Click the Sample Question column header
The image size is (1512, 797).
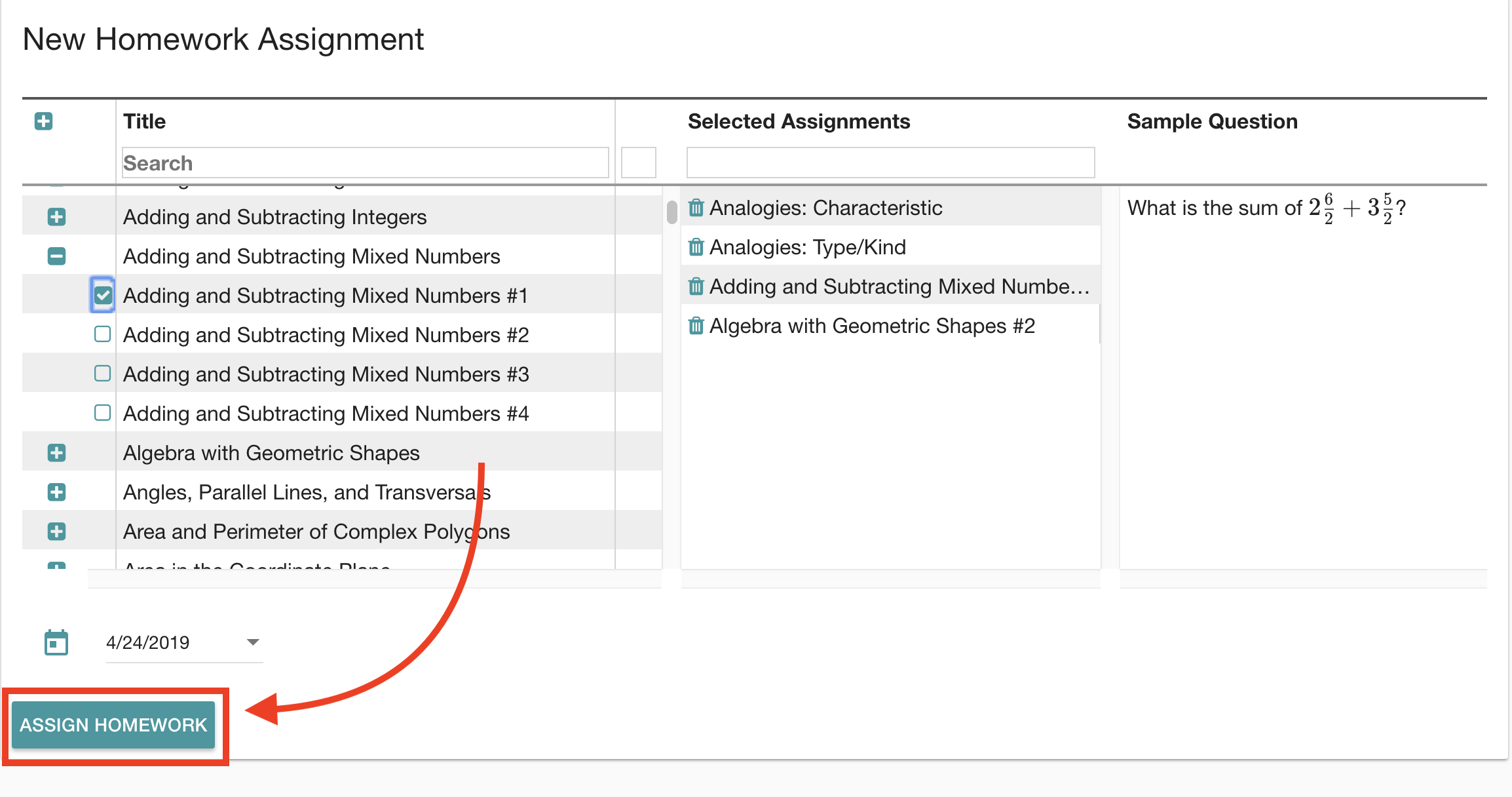[x=1213, y=121]
